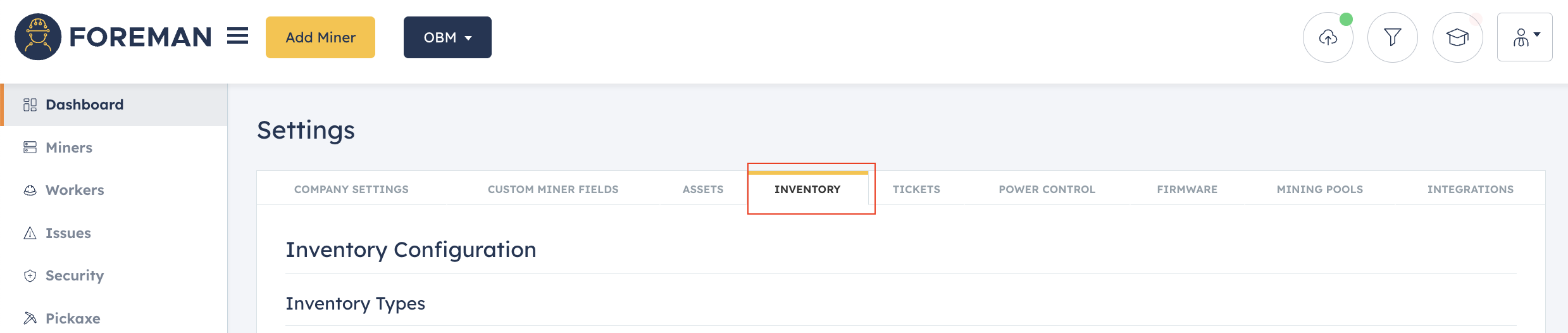Click the Foreman miner logo icon
1568x333 pixels.
click(x=38, y=37)
